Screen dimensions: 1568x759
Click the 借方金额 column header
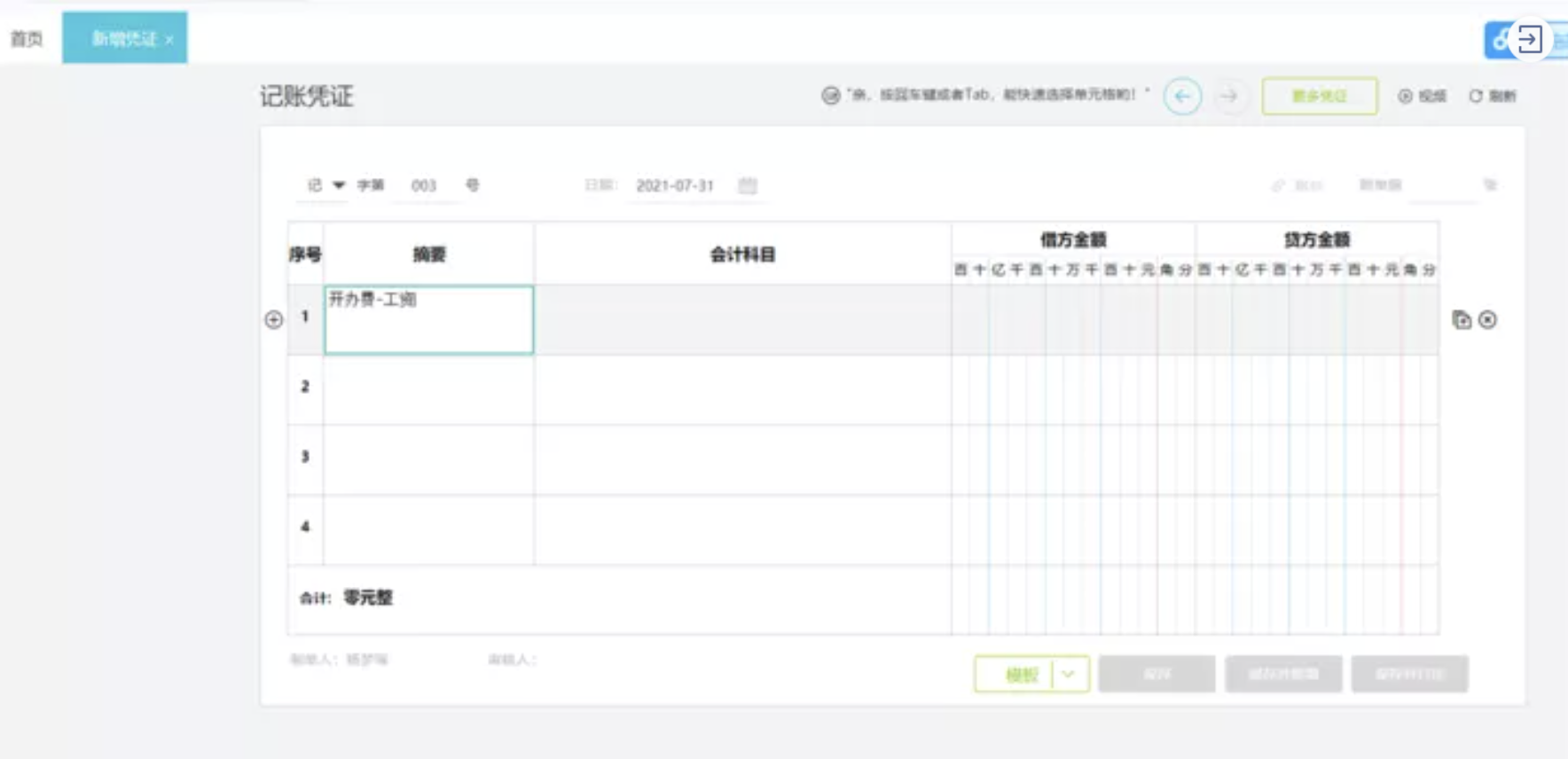click(x=1073, y=239)
